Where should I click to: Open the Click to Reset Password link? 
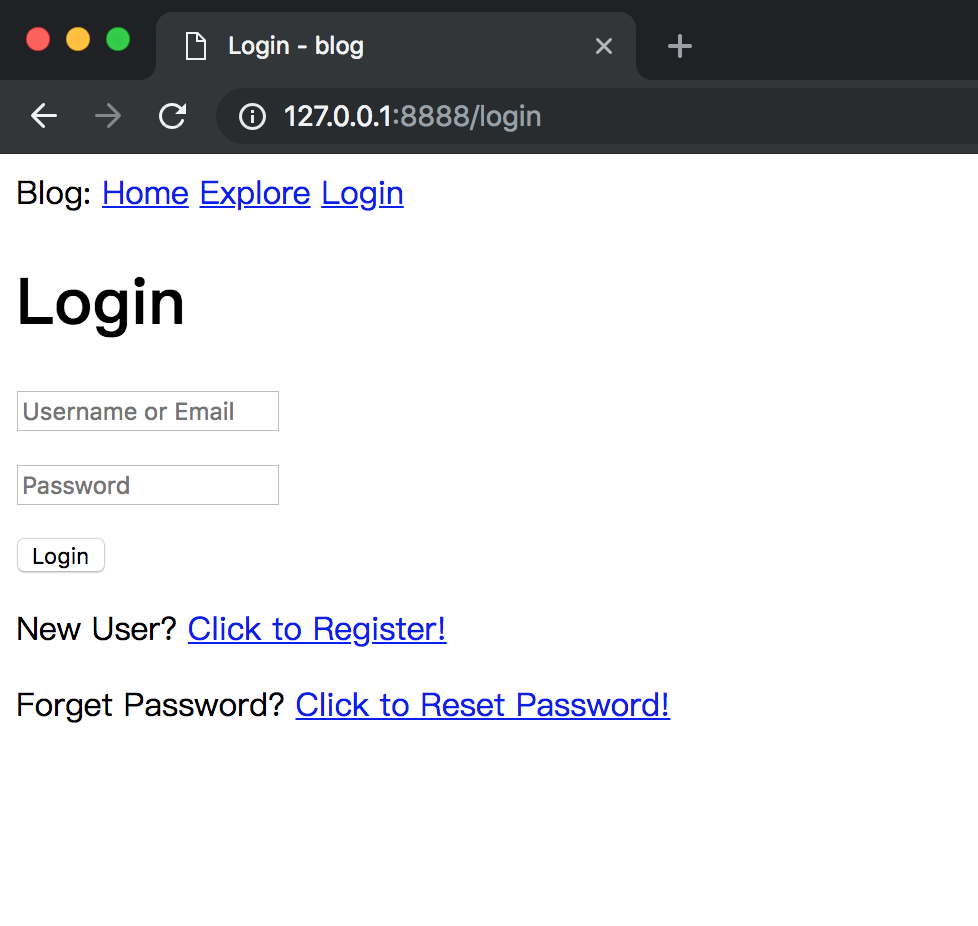click(482, 705)
